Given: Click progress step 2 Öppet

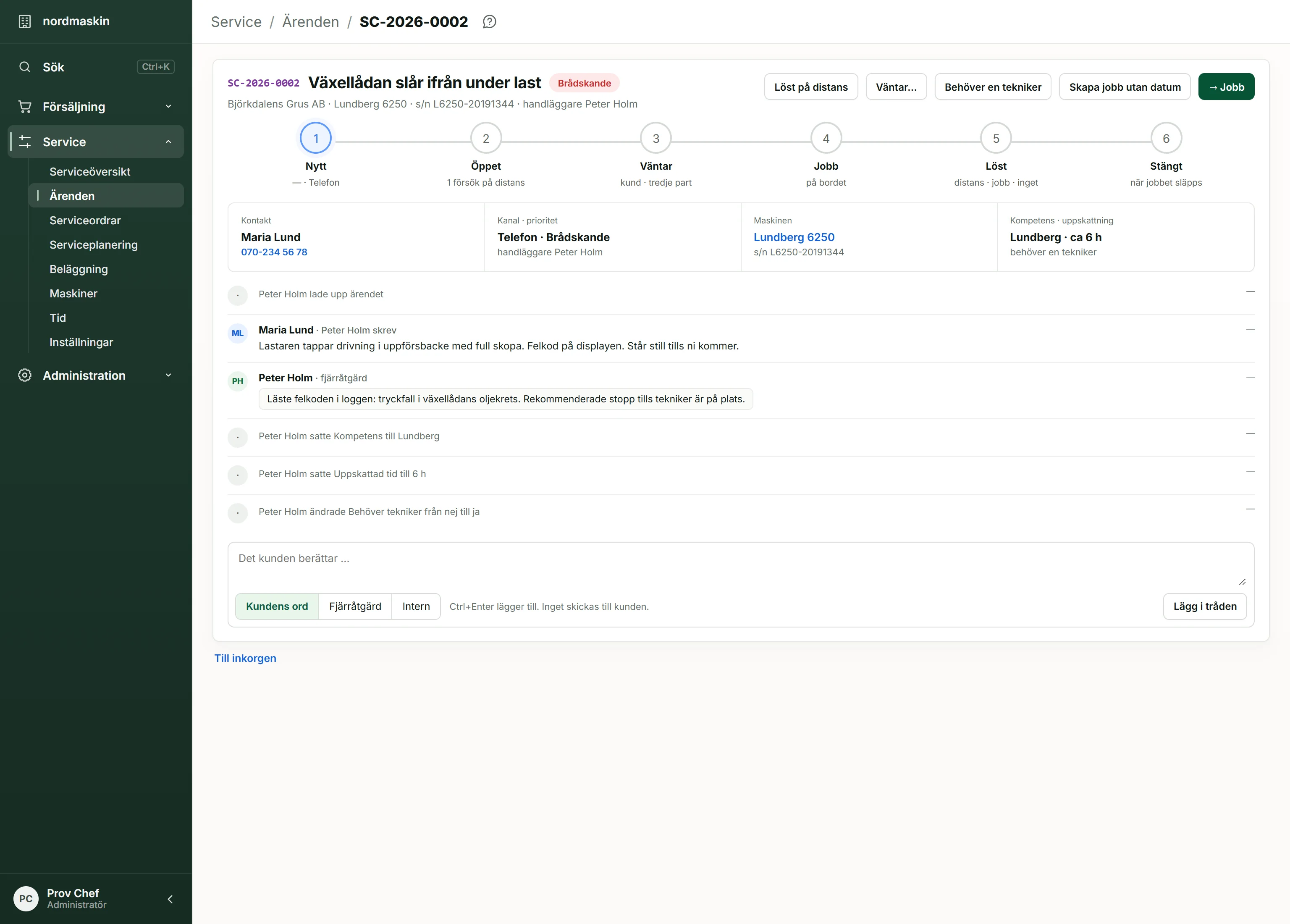Looking at the screenshot, I should (486, 138).
